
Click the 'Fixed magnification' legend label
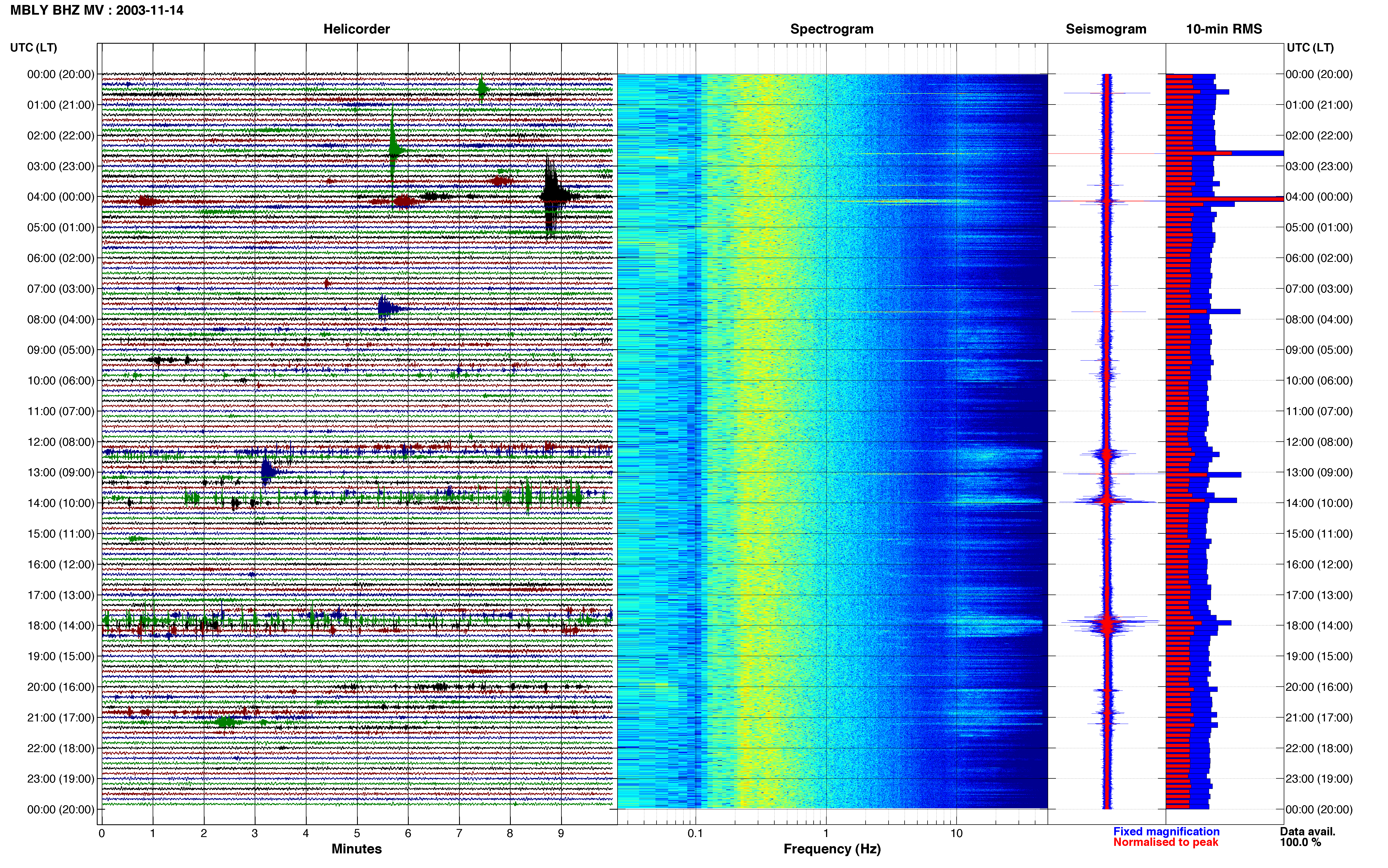click(x=1166, y=831)
